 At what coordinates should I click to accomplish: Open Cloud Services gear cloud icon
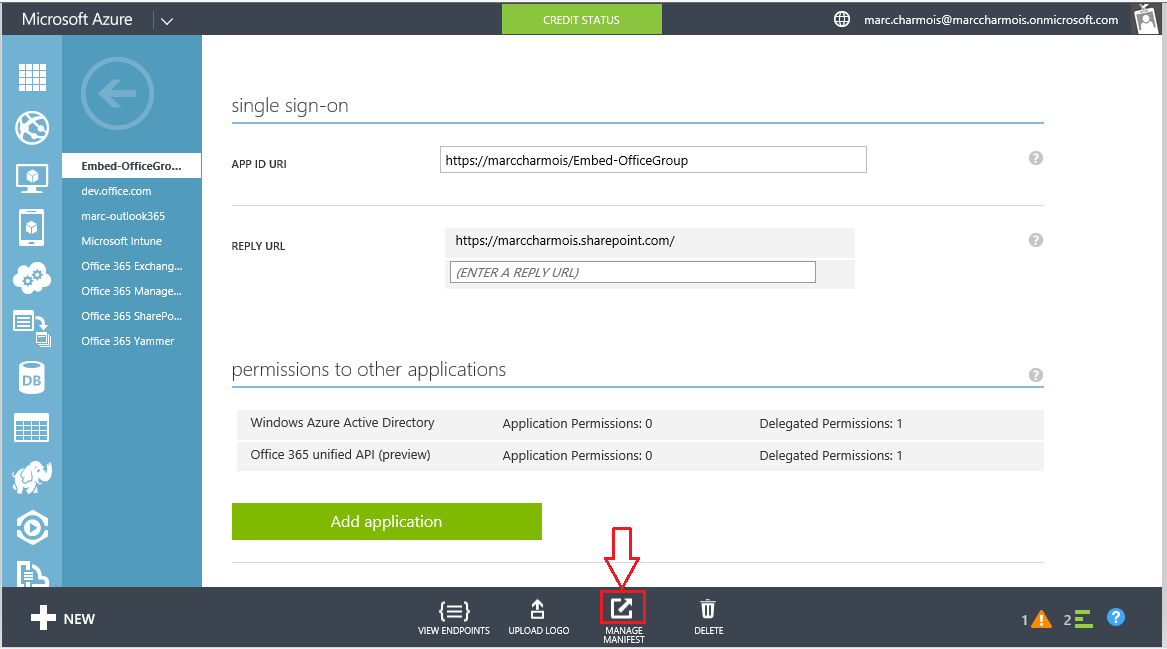coord(32,278)
